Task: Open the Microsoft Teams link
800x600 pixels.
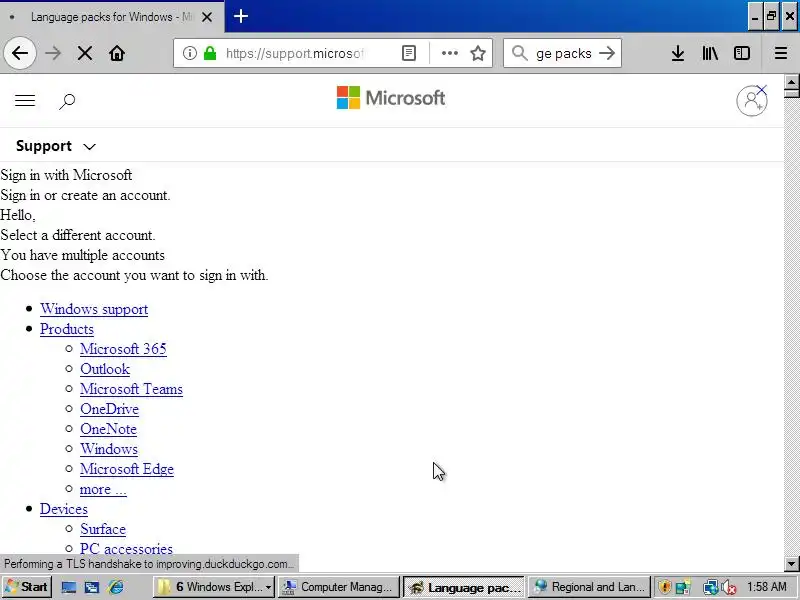Action: [131, 389]
